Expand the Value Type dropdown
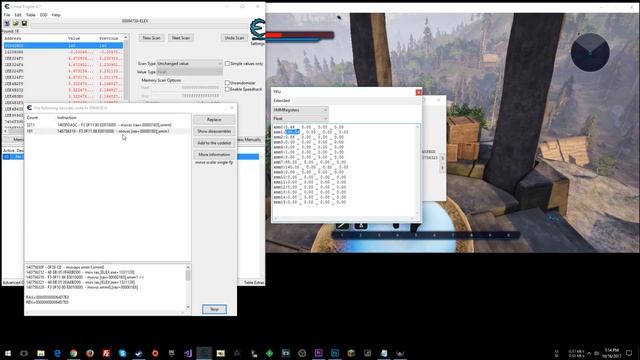This screenshot has height=360, width=640. [190, 72]
